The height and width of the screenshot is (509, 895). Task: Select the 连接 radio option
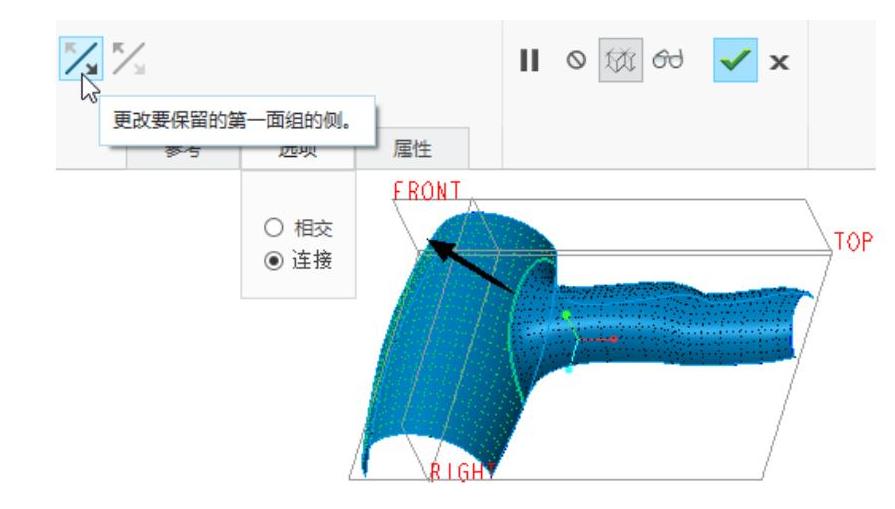(273, 261)
